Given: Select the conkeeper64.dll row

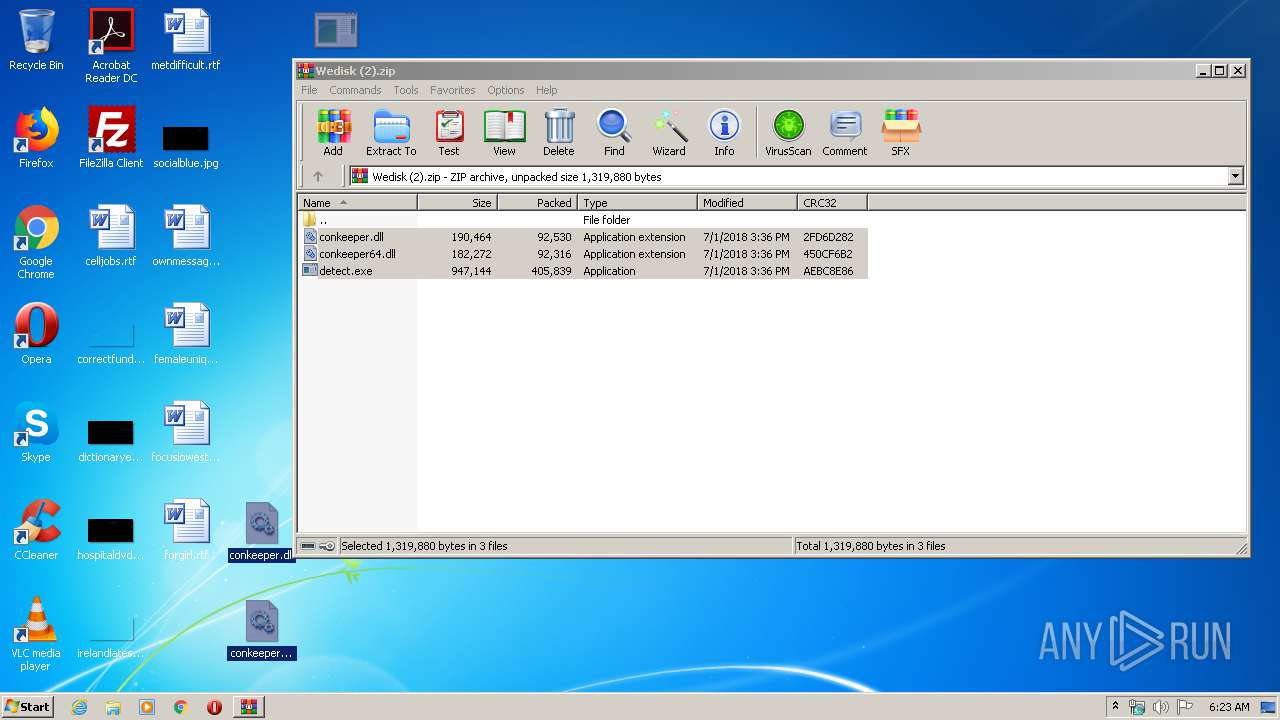Looking at the screenshot, I should (x=583, y=254).
